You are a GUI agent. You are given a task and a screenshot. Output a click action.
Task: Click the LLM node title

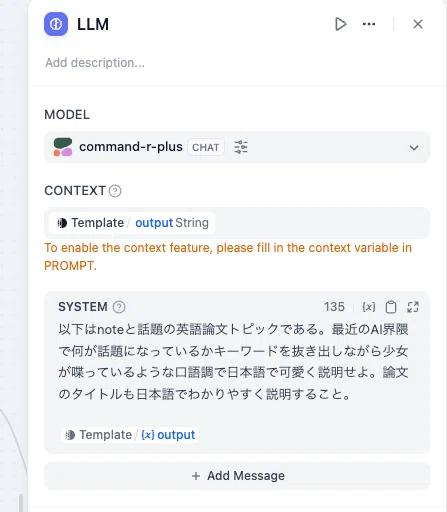93,24
